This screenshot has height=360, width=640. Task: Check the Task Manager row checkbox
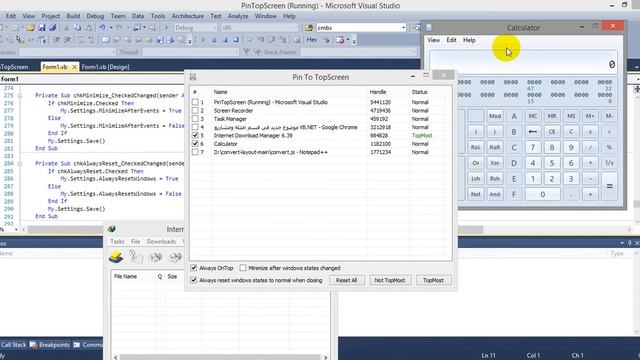click(x=195, y=119)
